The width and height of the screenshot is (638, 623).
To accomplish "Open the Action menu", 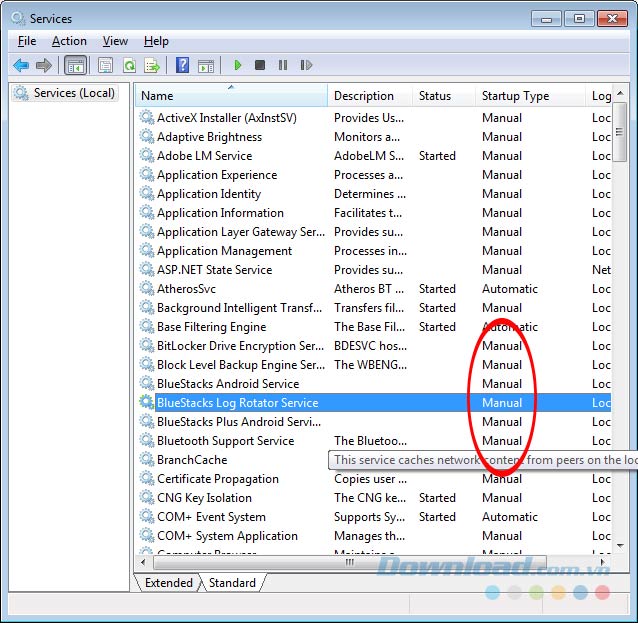I will [69, 41].
